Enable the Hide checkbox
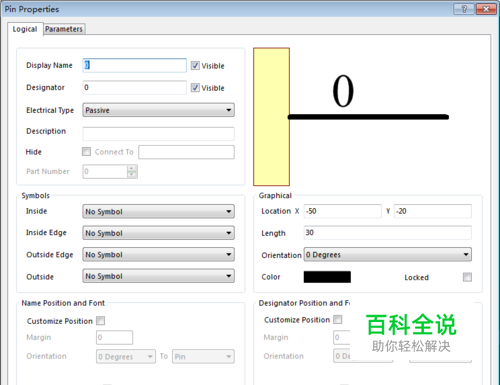The height and width of the screenshot is (385, 500). pyautogui.click(x=86, y=152)
